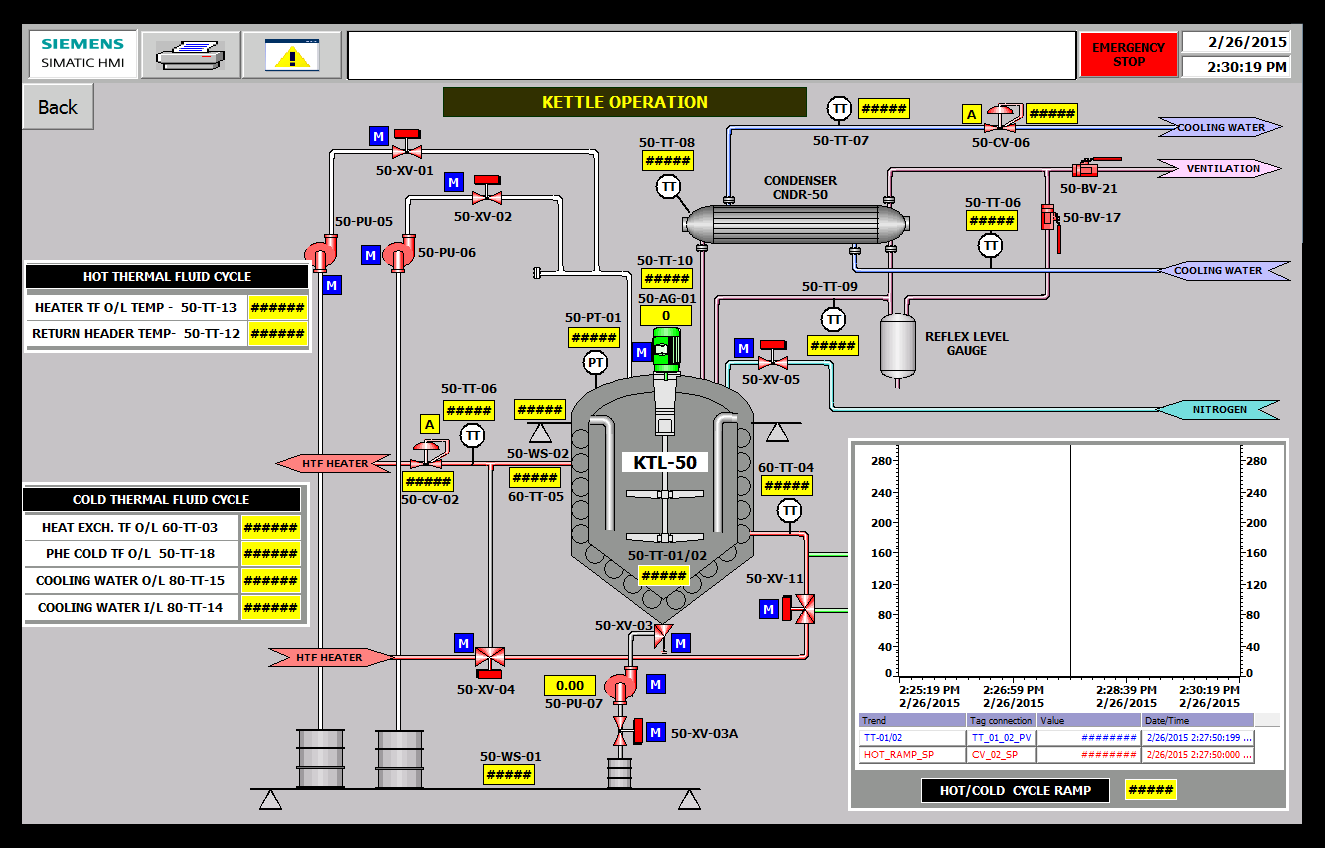This screenshot has width=1325, height=848.
Task: Click the printer icon in top toolbar
Action: 190,54
